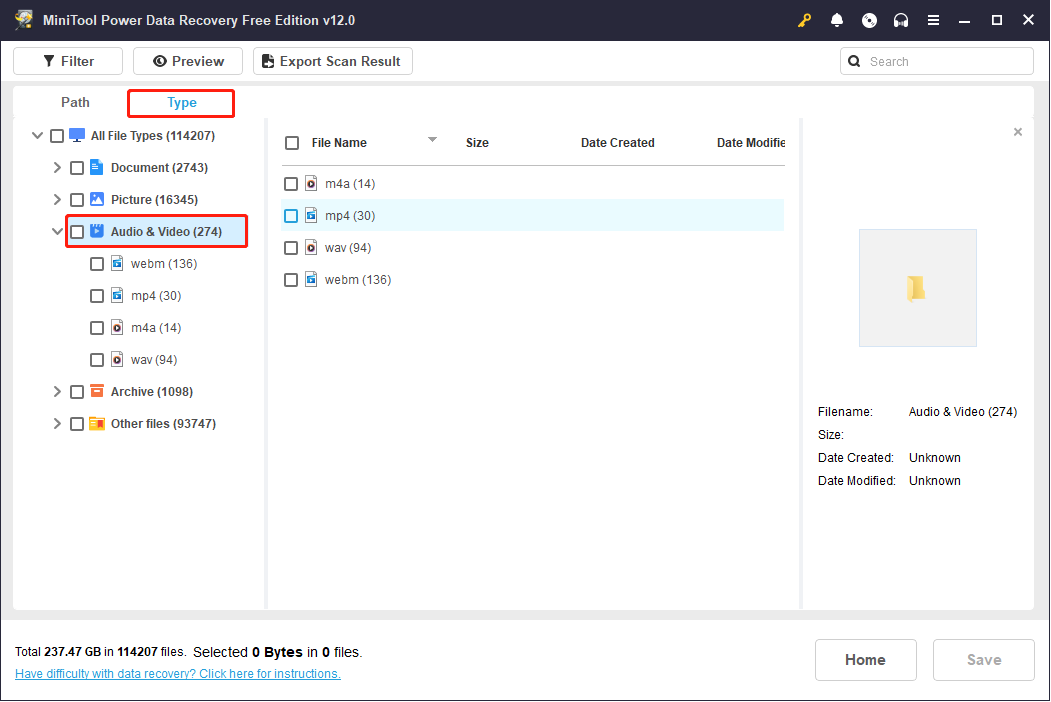Screen dimensions: 1051x702
Task: Open the headphones support icon
Action: (x=901, y=20)
